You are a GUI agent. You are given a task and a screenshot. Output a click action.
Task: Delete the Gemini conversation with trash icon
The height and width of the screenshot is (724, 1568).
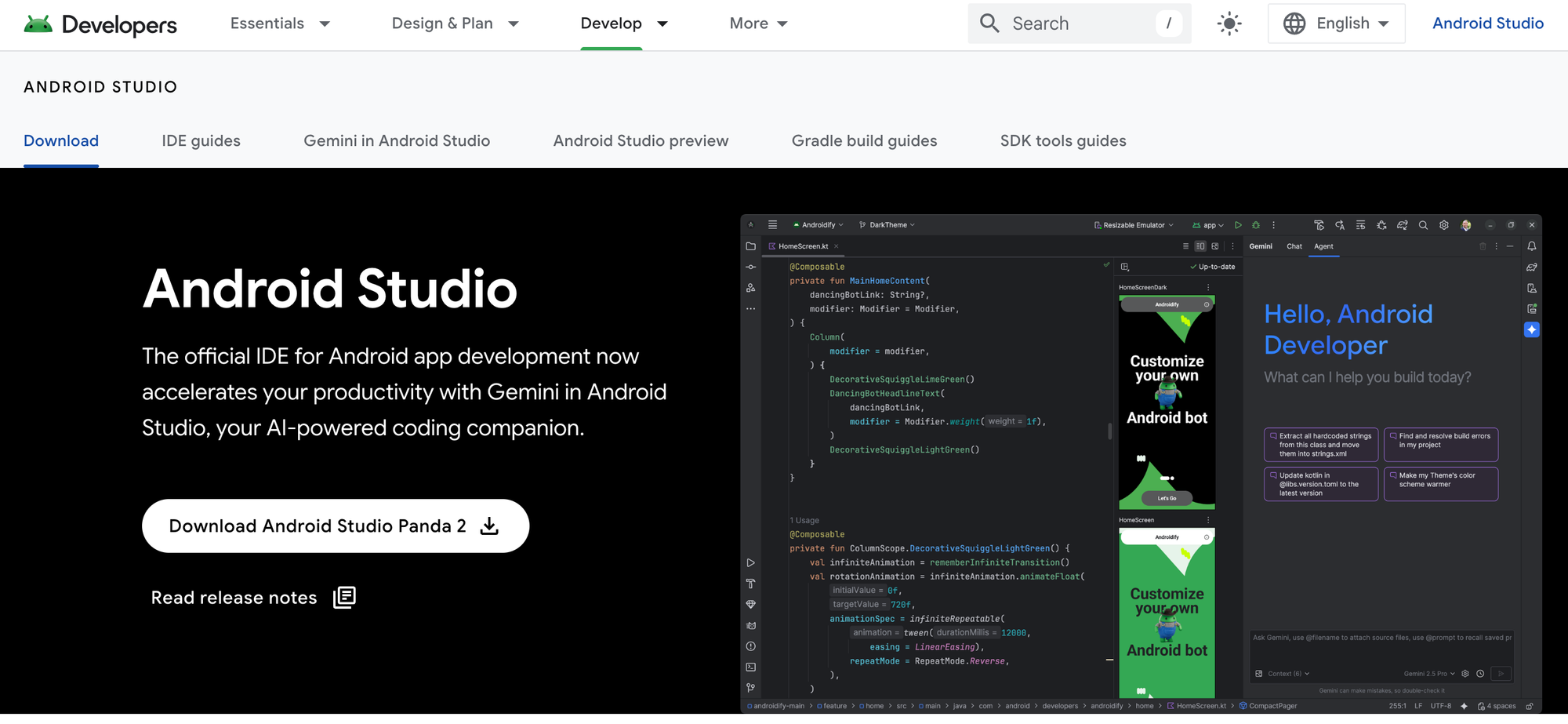pos(1483,246)
